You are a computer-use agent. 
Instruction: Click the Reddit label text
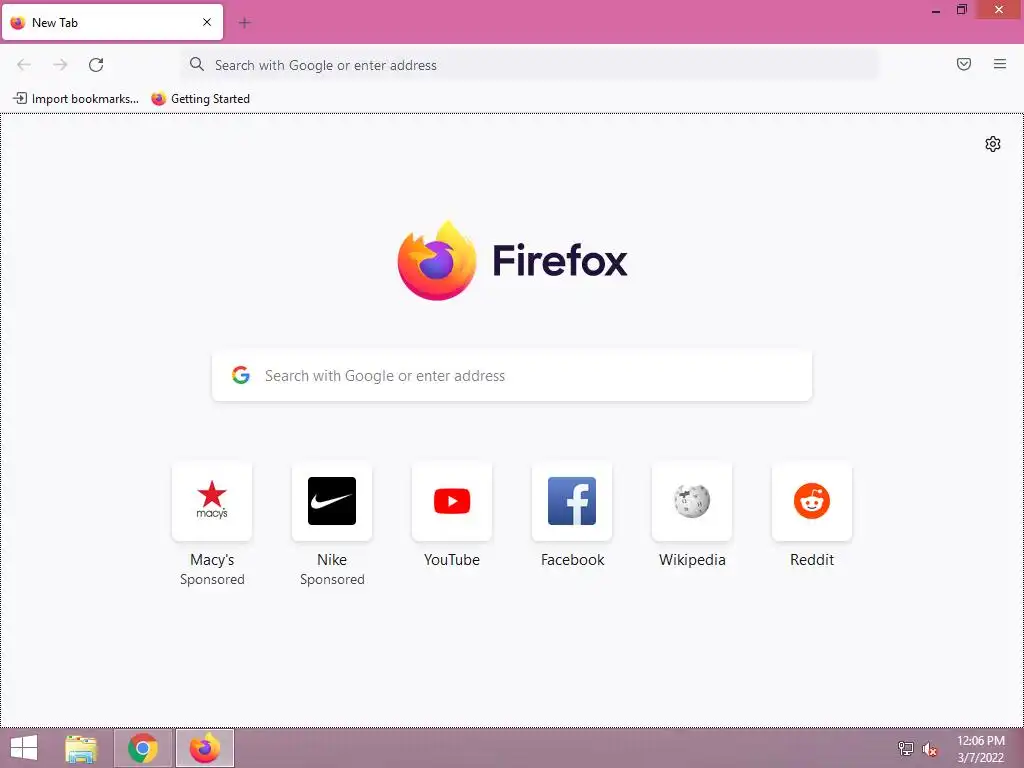[x=812, y=560]
